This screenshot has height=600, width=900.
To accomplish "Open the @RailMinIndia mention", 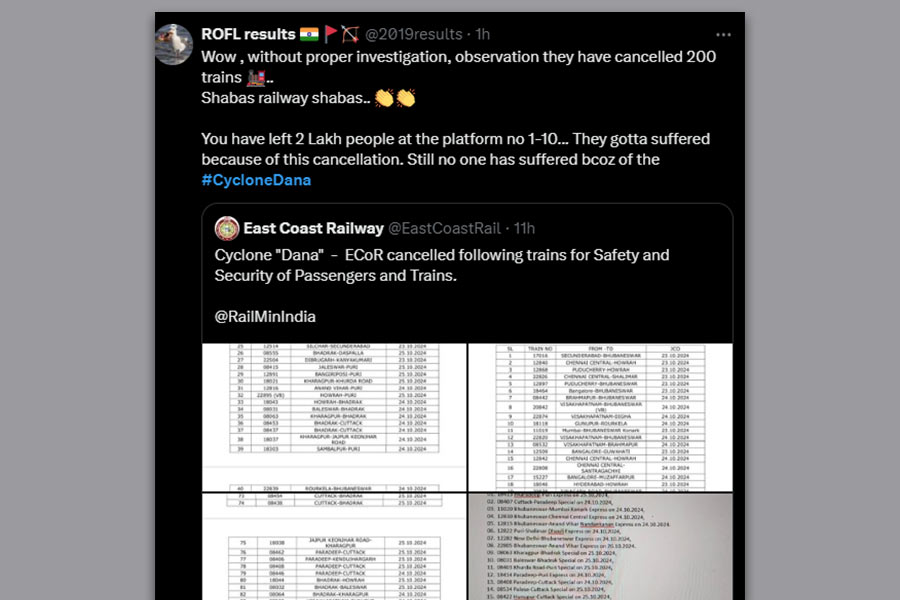I will tap(265, 316).
